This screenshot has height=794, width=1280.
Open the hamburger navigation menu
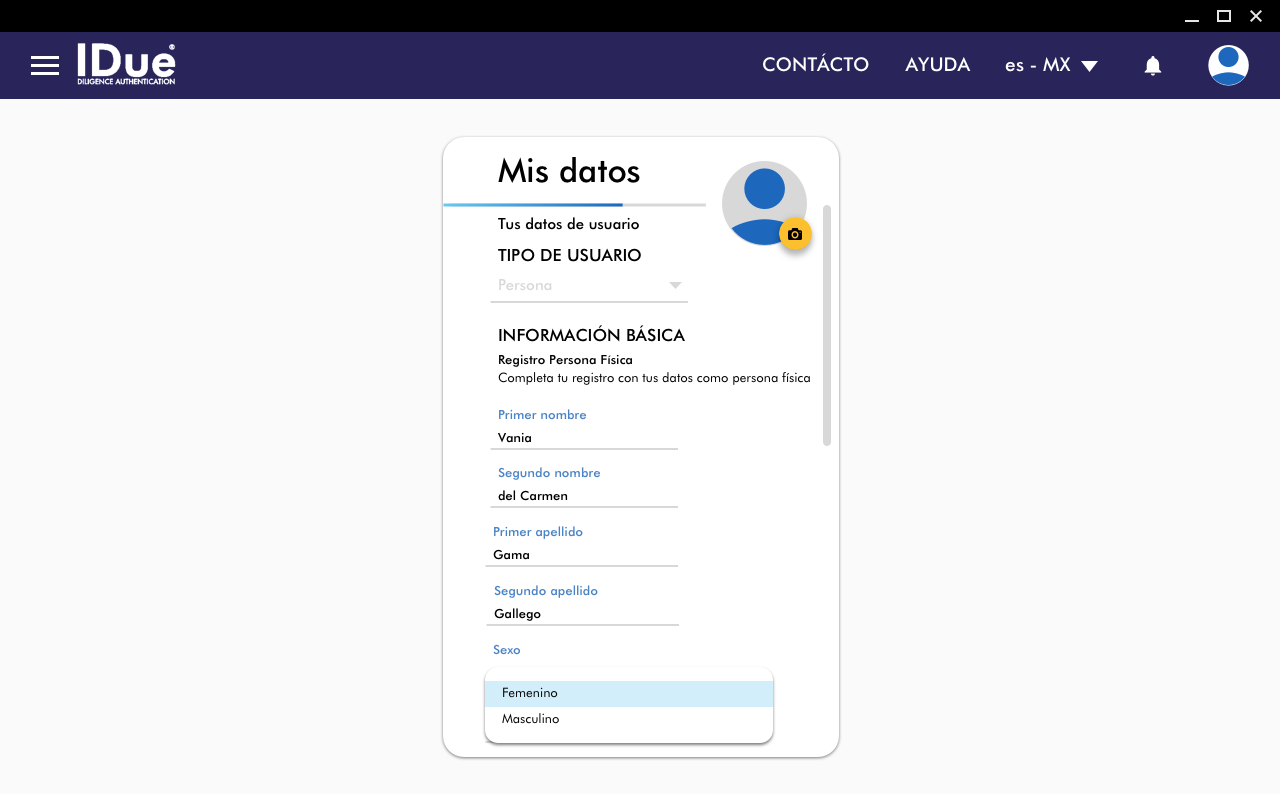pos(45,66)
